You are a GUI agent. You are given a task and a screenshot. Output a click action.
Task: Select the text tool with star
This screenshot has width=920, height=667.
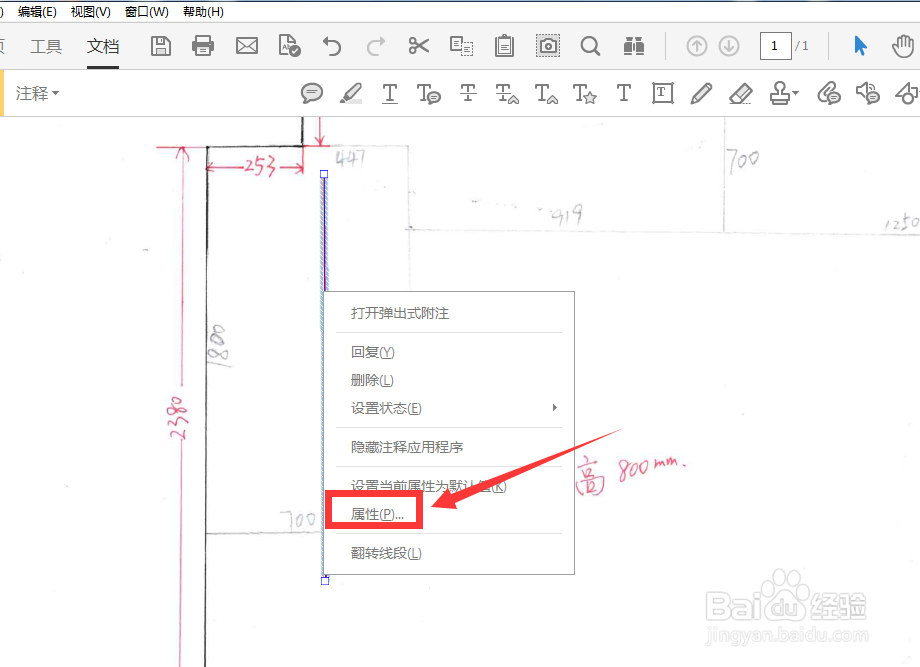[x=585, y=93]
